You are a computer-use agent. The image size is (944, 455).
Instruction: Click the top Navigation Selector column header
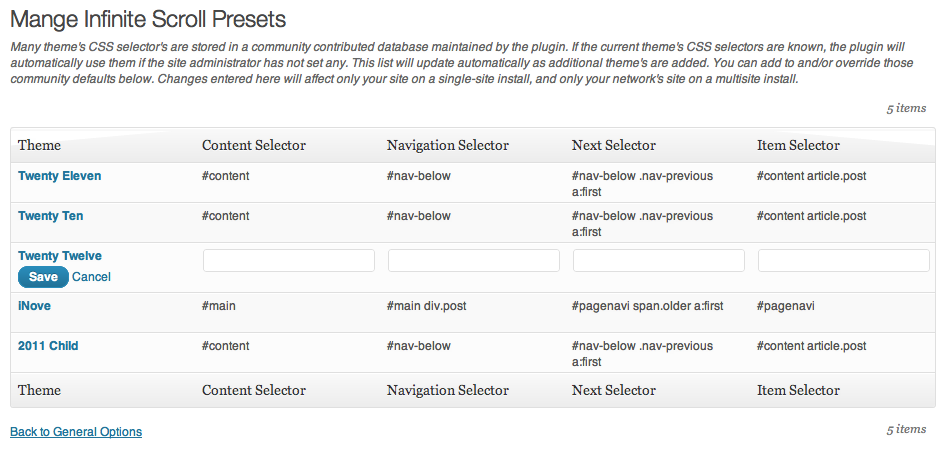[448, 145]
